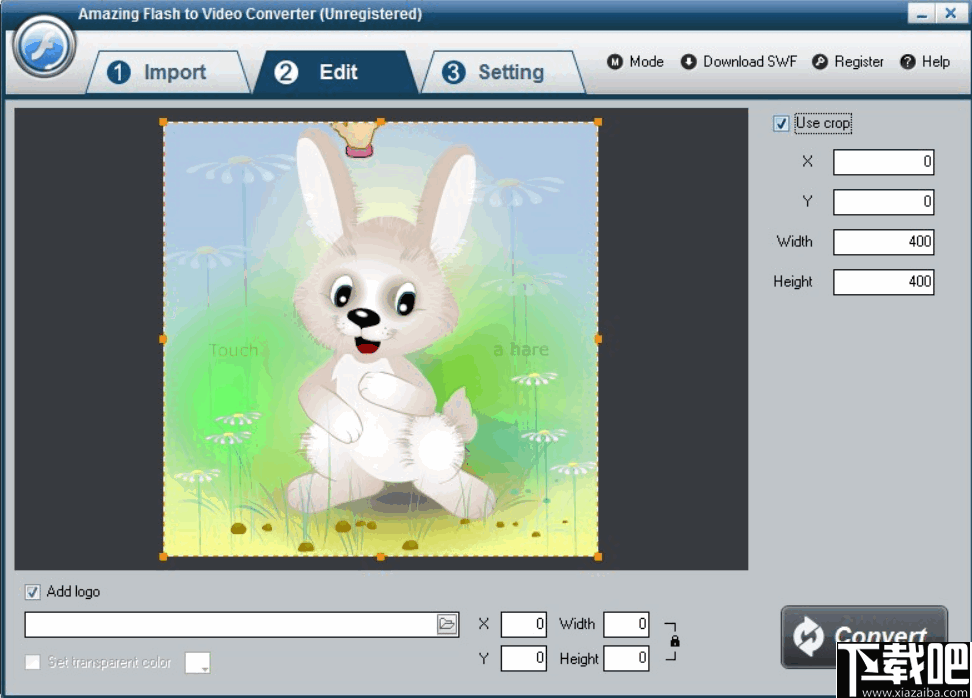Click the lock aspect ratio icon
Screen dimensions: 972x698
676,641
